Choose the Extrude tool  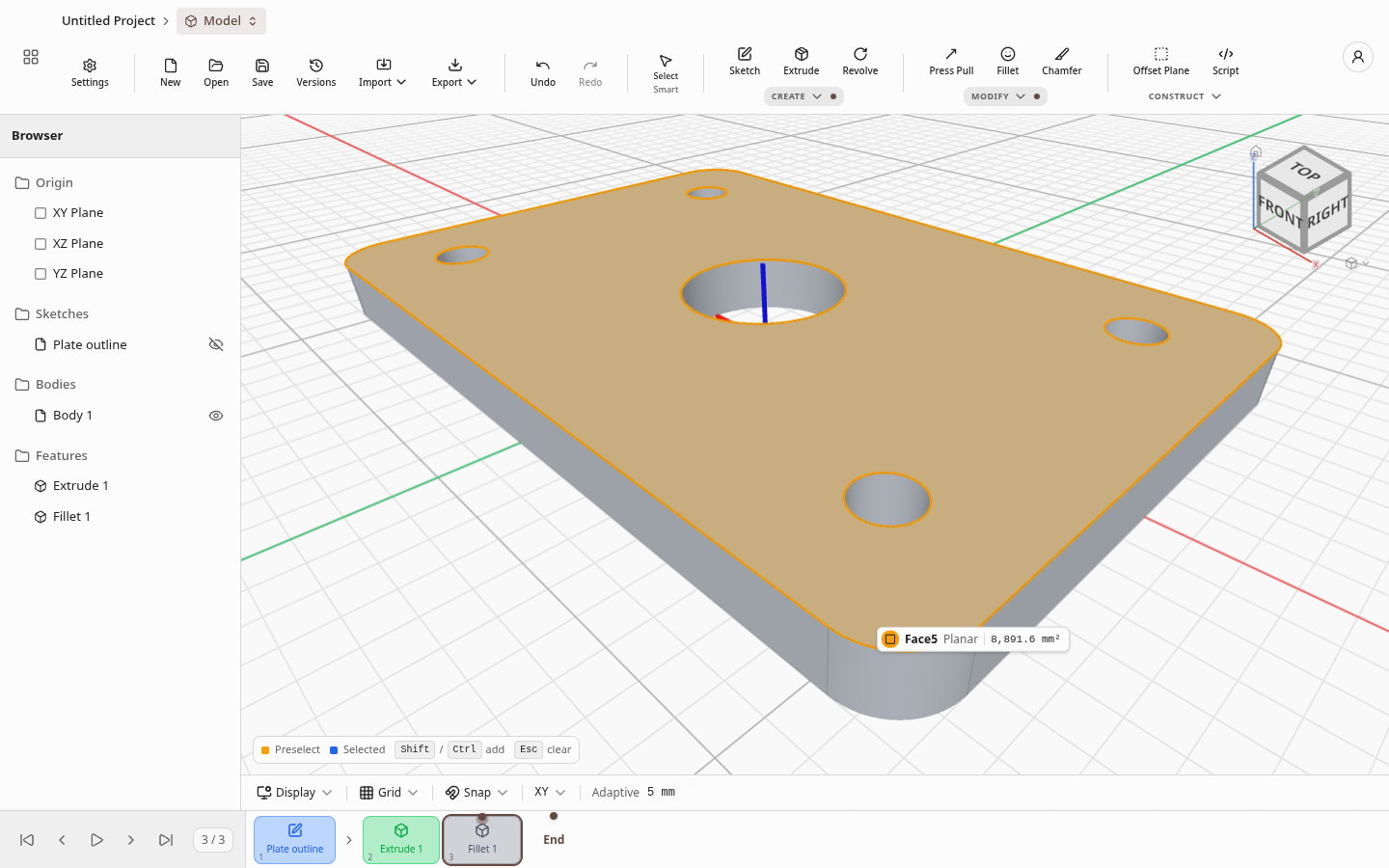point(802,61)
